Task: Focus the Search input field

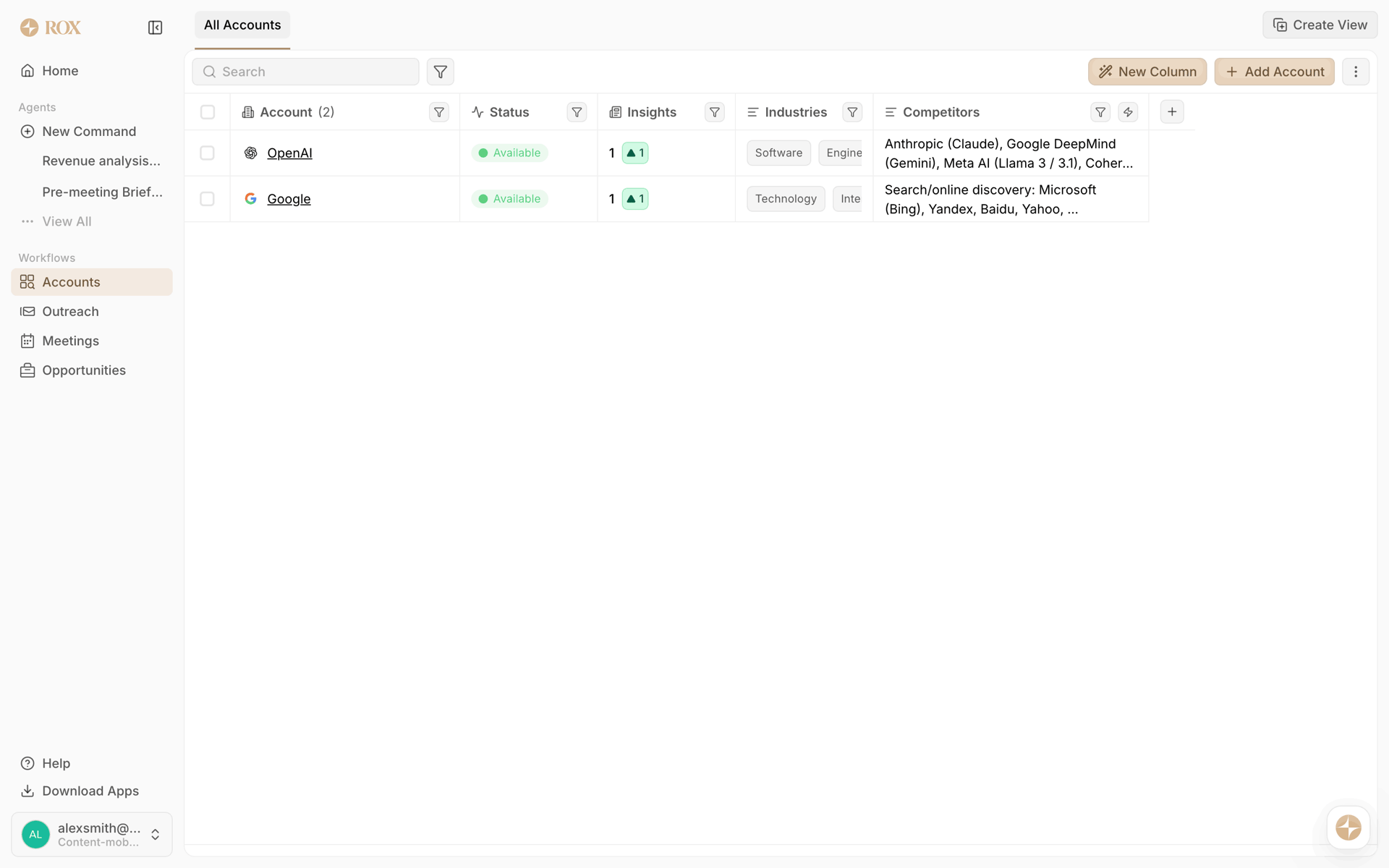Action: click(305, 72)
